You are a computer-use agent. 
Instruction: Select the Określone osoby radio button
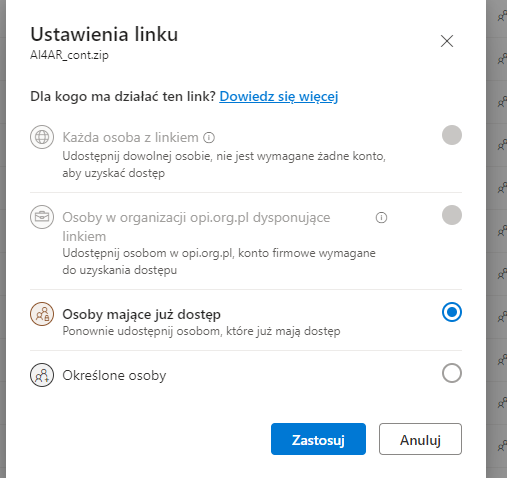pos(452,373)
